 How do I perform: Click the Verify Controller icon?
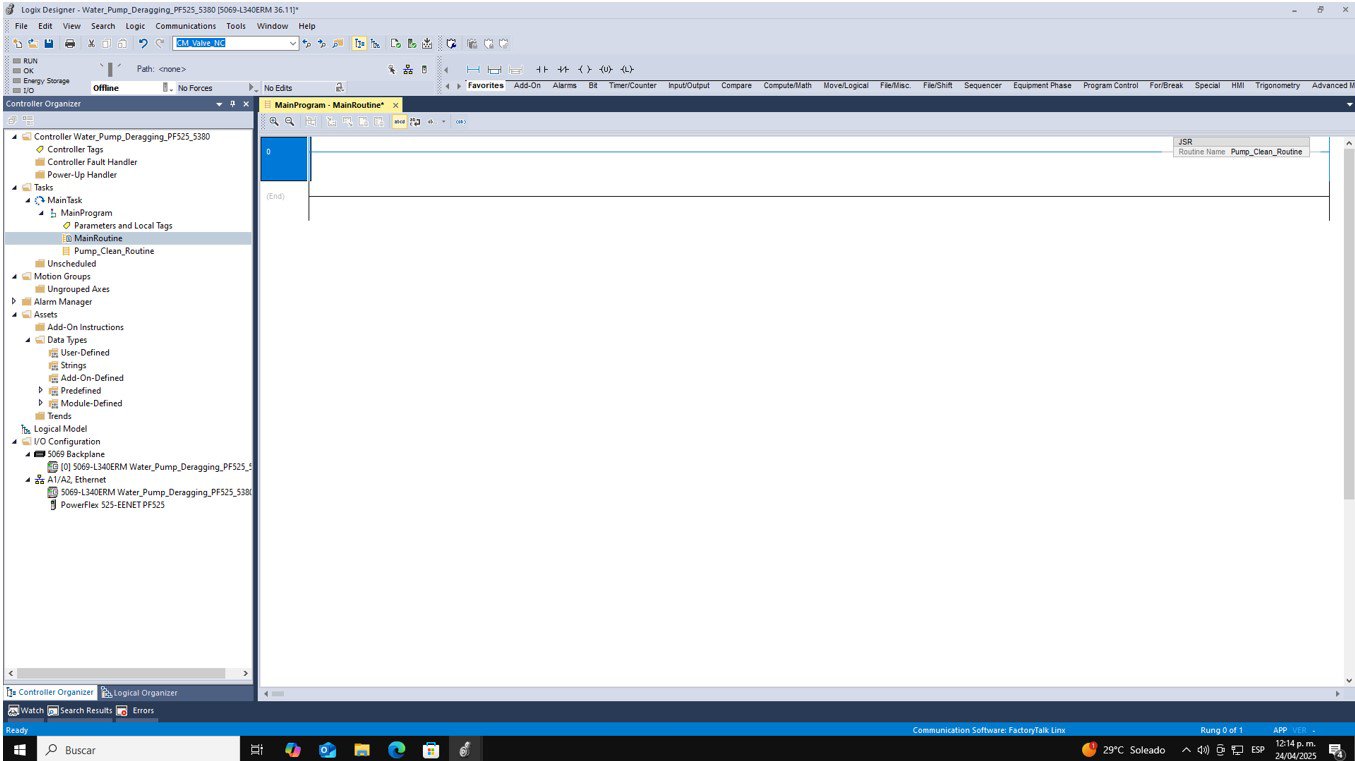(x=412, y=44)
